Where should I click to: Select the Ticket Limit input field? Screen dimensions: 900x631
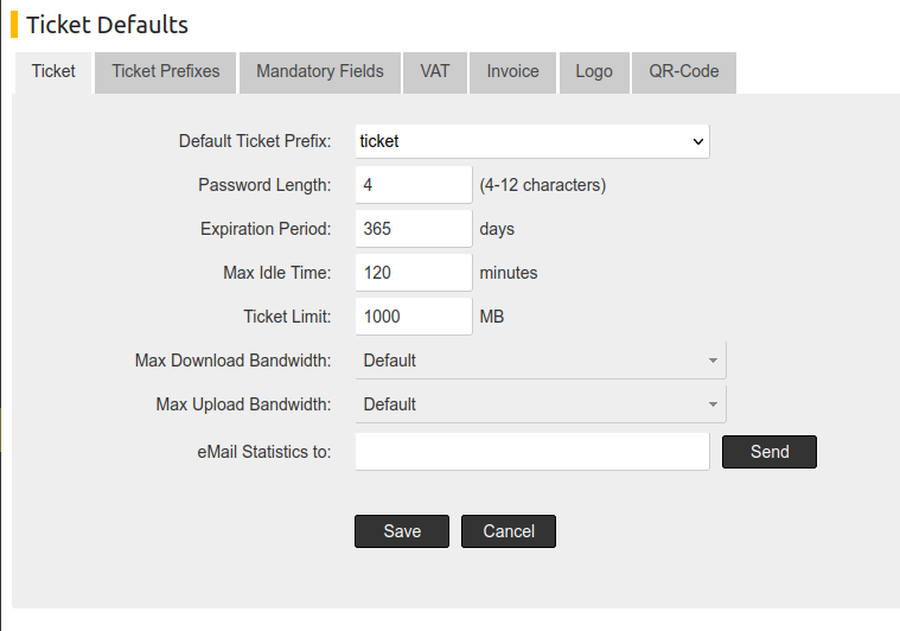click(413, 316)
